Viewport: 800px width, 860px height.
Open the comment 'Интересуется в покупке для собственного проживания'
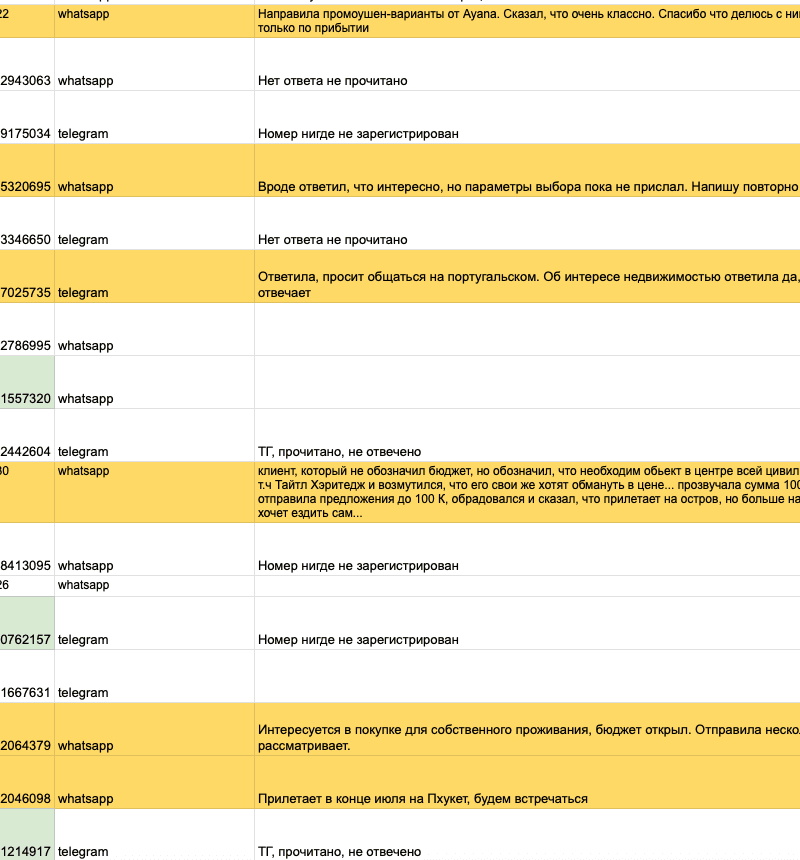coord(527,729)
